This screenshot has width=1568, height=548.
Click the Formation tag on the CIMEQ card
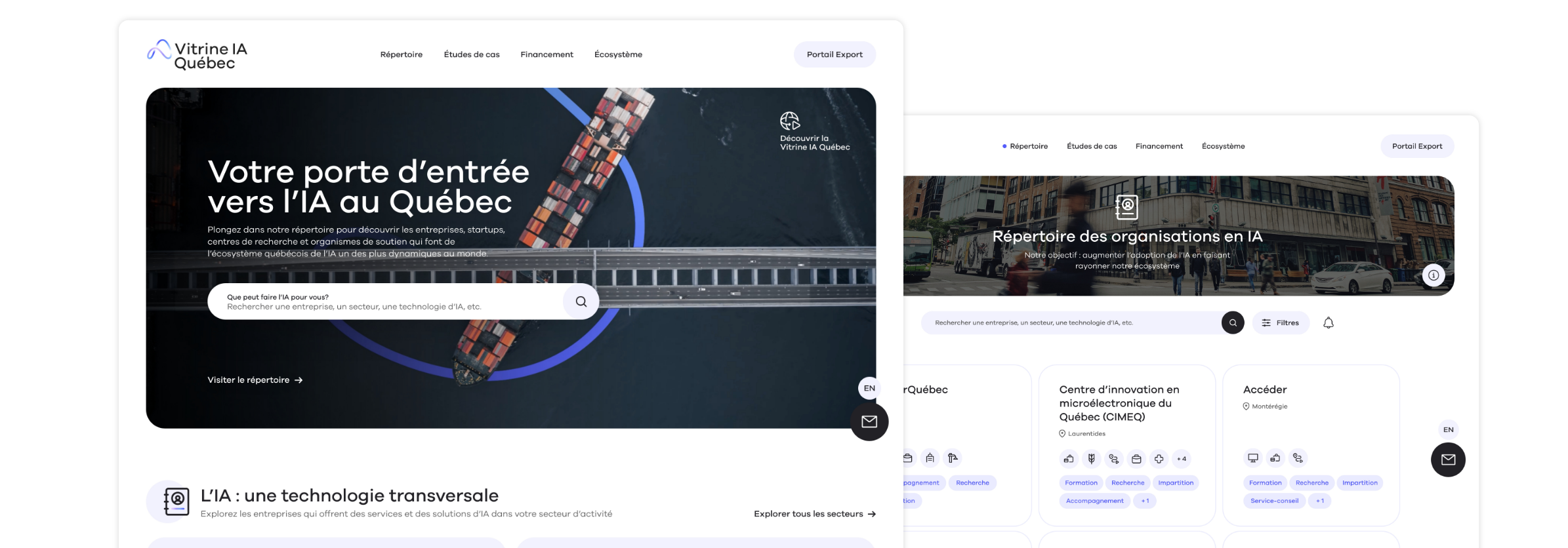[x=1081, y=483]
